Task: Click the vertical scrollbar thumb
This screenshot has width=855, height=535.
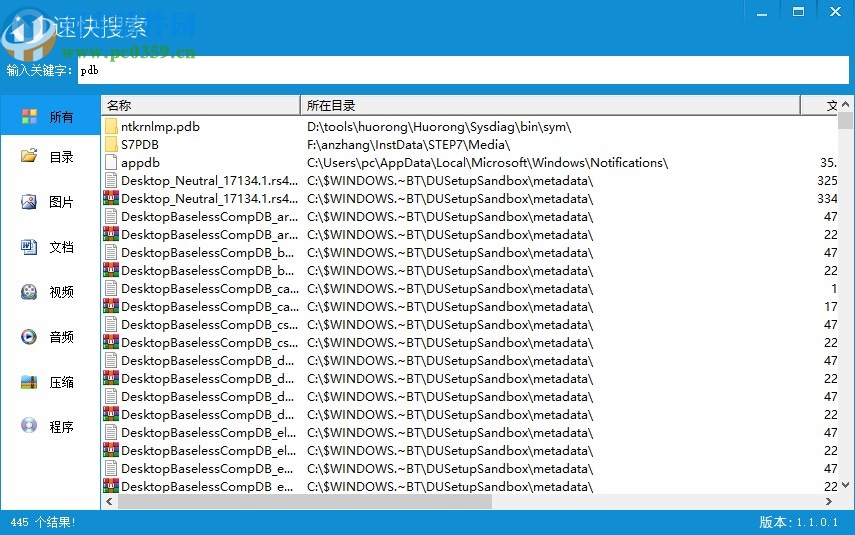Action: click(845, 120)
